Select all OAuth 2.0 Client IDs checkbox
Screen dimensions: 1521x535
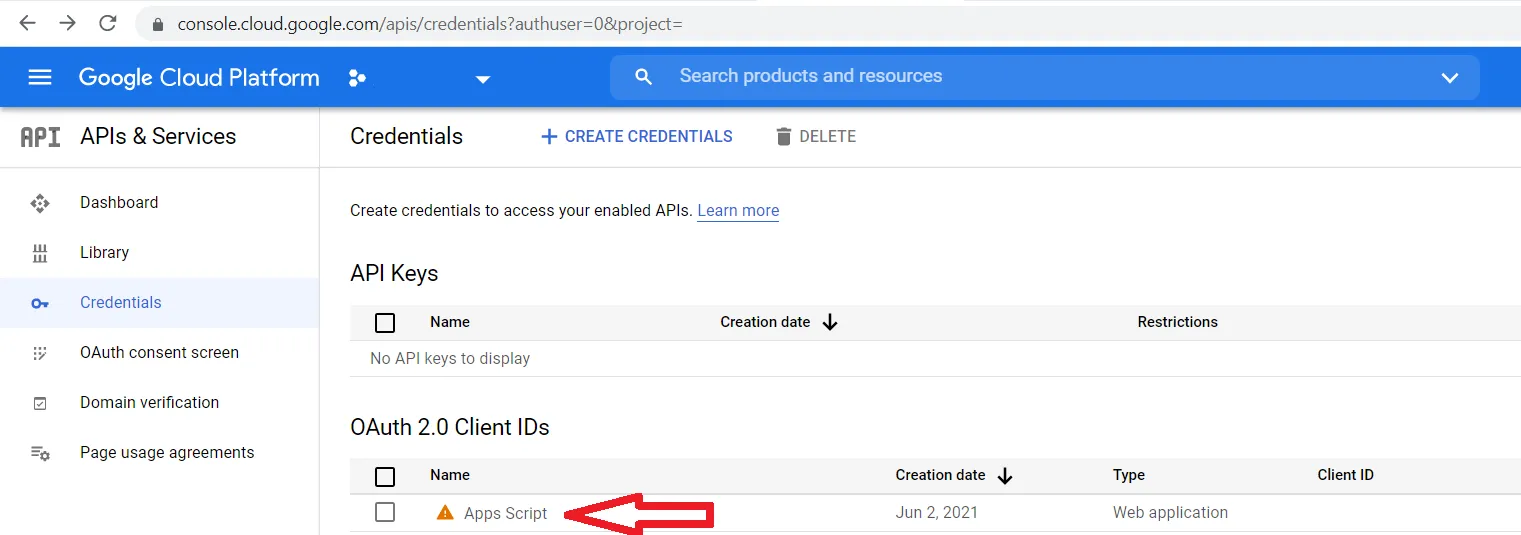(385, 476)
